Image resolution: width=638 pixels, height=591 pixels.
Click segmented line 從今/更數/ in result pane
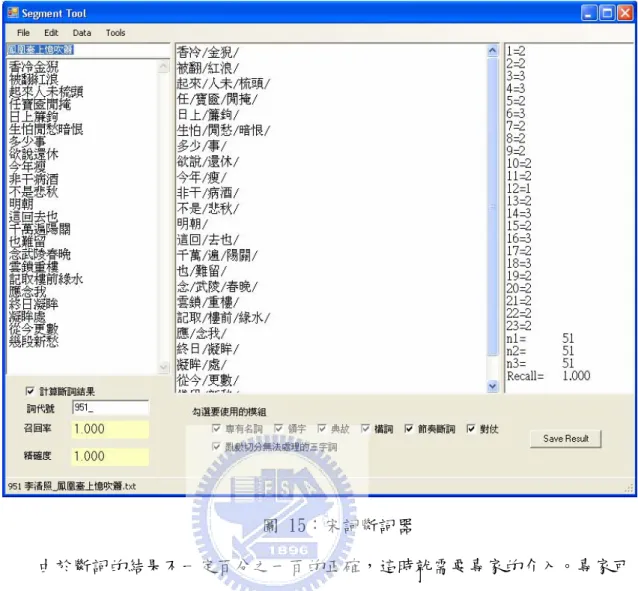[x=208, y=380]
